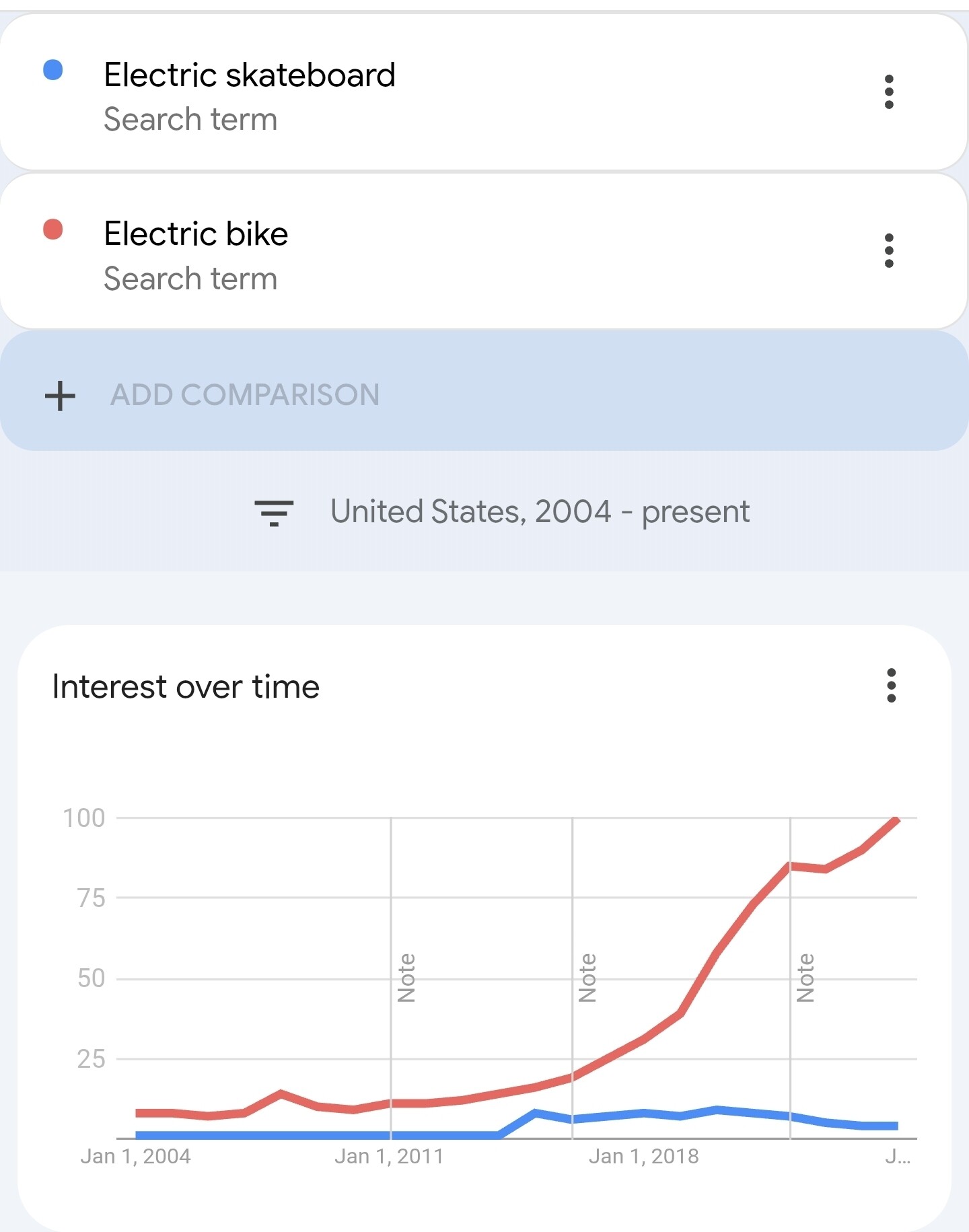Open Interest over time more options
969x1232 pixels.
pos(891,686)
